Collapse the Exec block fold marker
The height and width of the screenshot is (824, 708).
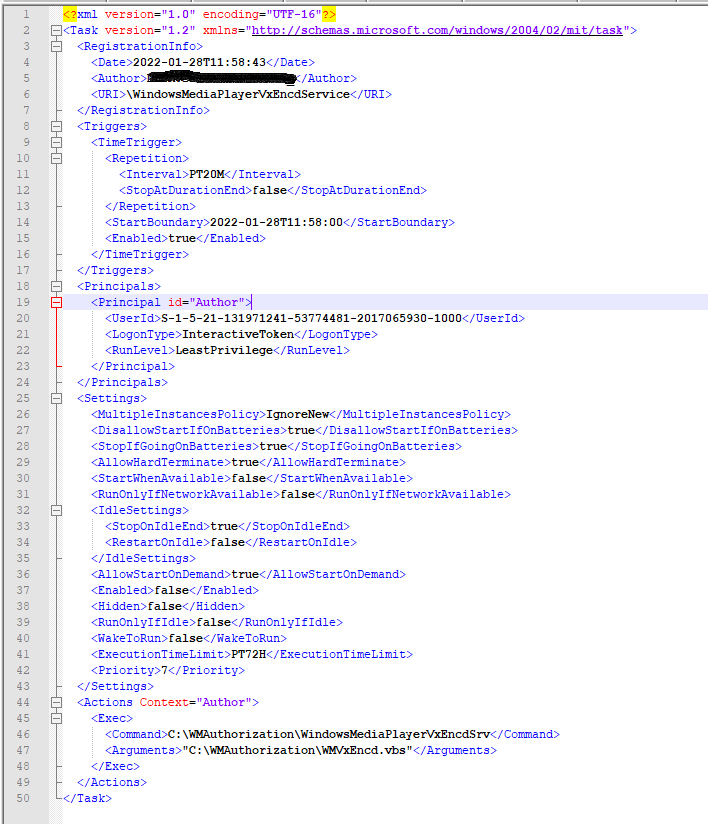(x=57, y=718)
